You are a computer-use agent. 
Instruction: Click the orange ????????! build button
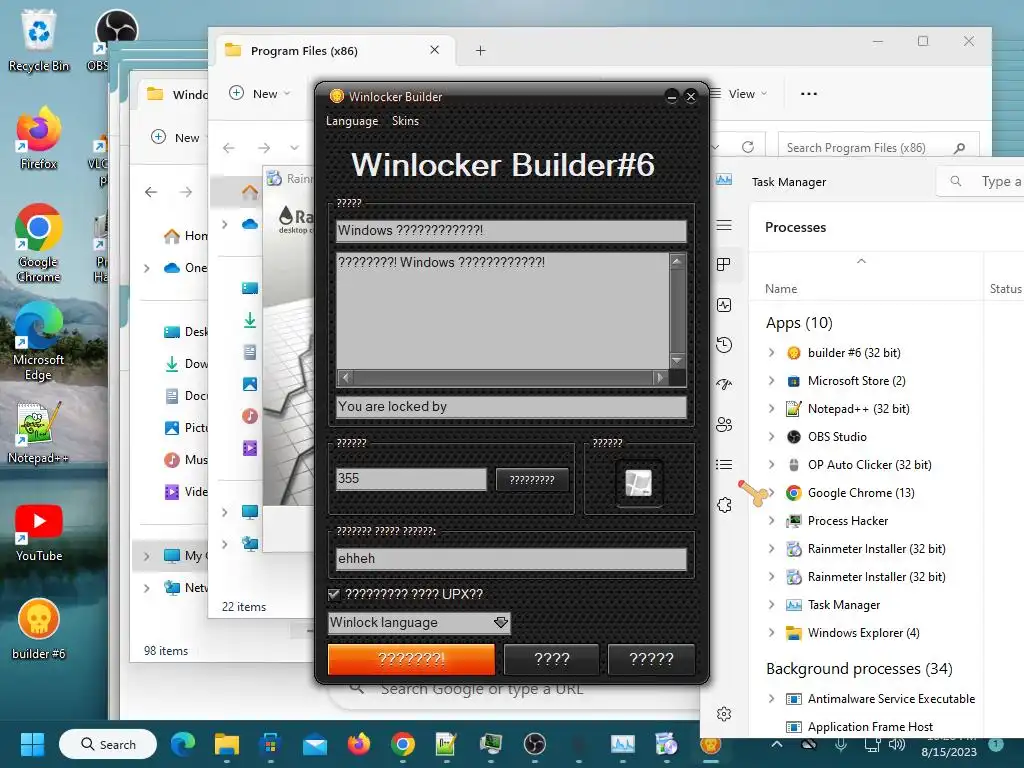411,659
